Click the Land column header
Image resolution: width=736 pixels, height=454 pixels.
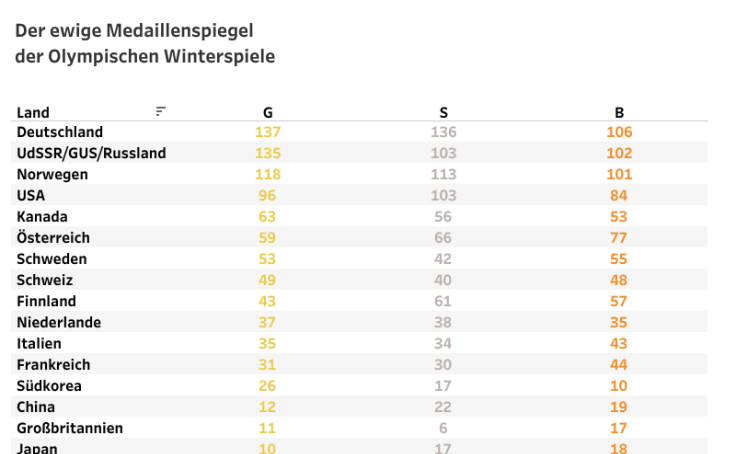[x=33, y=113]
